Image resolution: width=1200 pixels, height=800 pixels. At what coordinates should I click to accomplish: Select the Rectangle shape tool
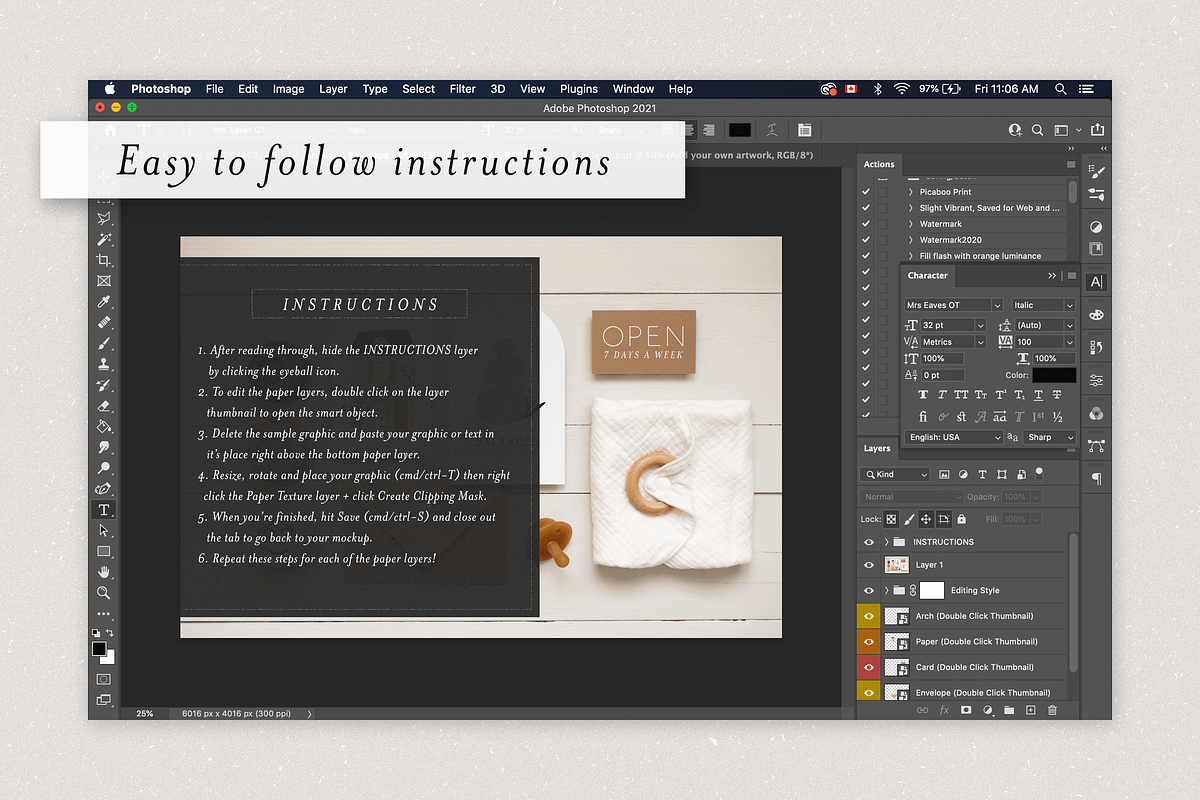[x=104, y=551]
